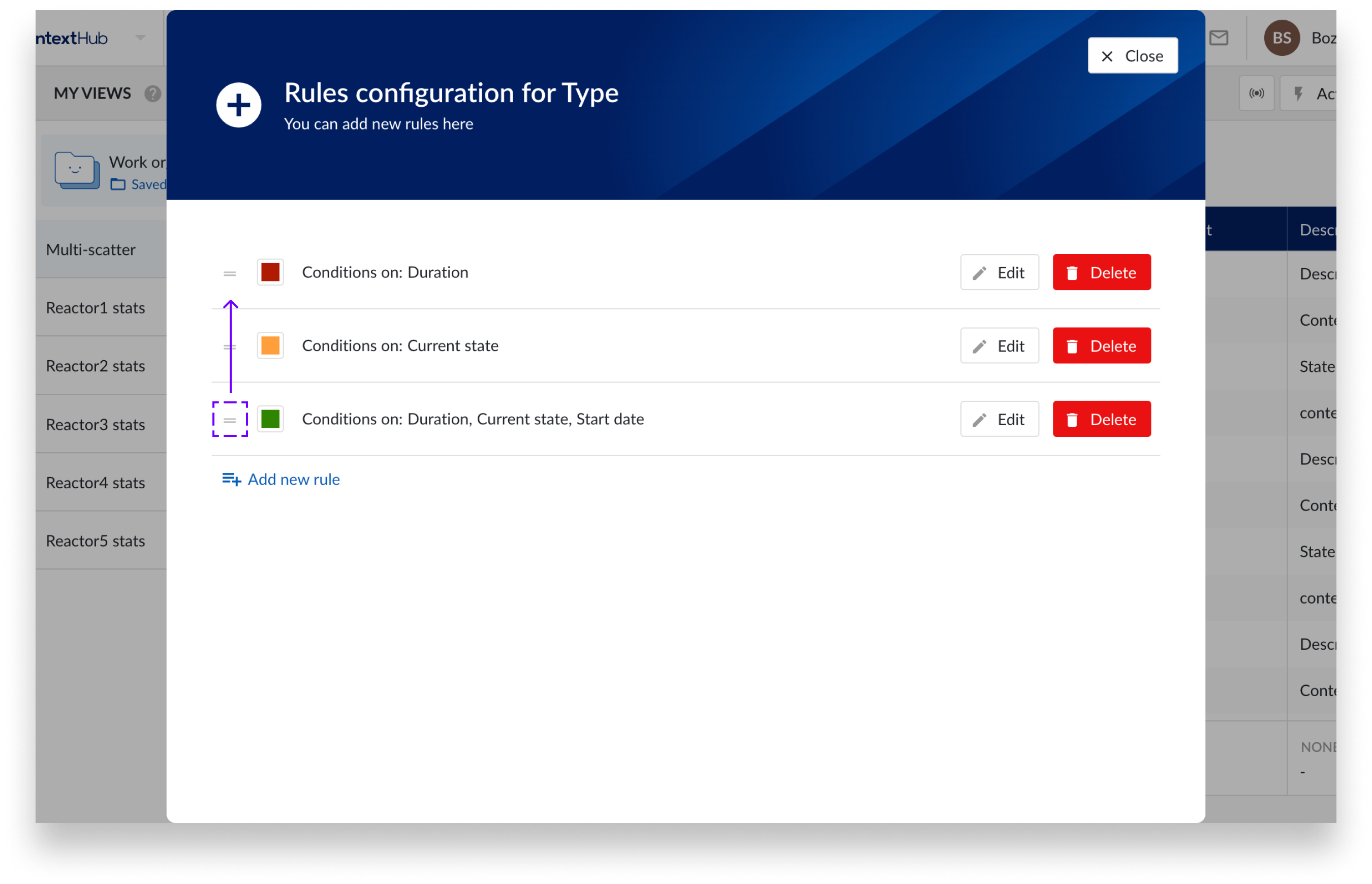The width and height of the screenshot is (1372, 884).
Task: Select Reactor3 stats in views list
Action: click(x=96, y=425)
